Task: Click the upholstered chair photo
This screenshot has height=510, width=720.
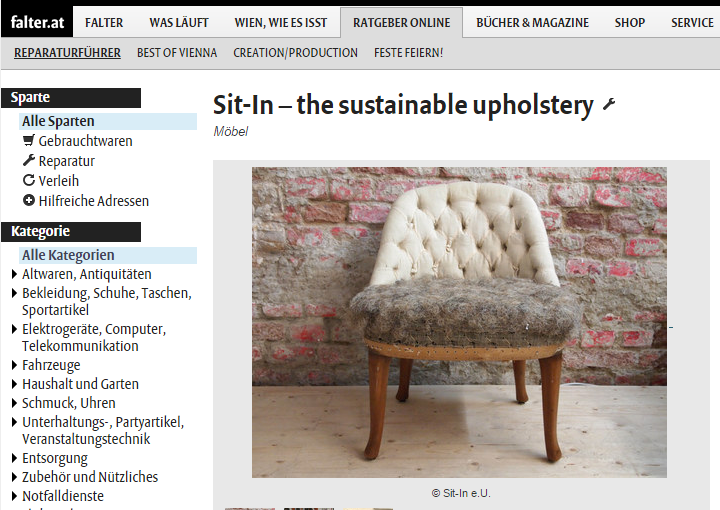Action: point(459,322)
